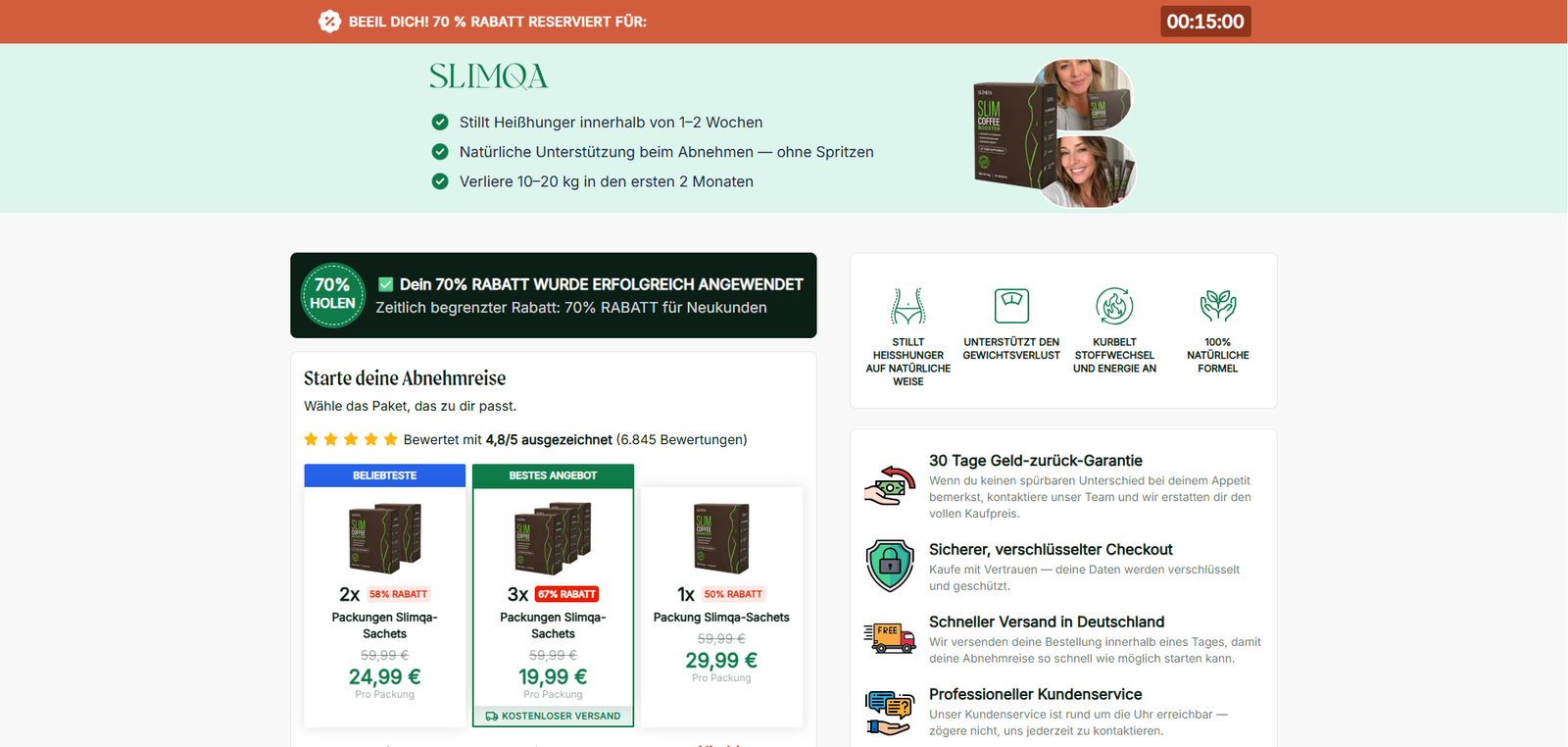Click the 'Zeitlich begrenzter Rabatt' subtitle text
Image resolution: width=1568 pixels, height=747 pixels.
571,308
